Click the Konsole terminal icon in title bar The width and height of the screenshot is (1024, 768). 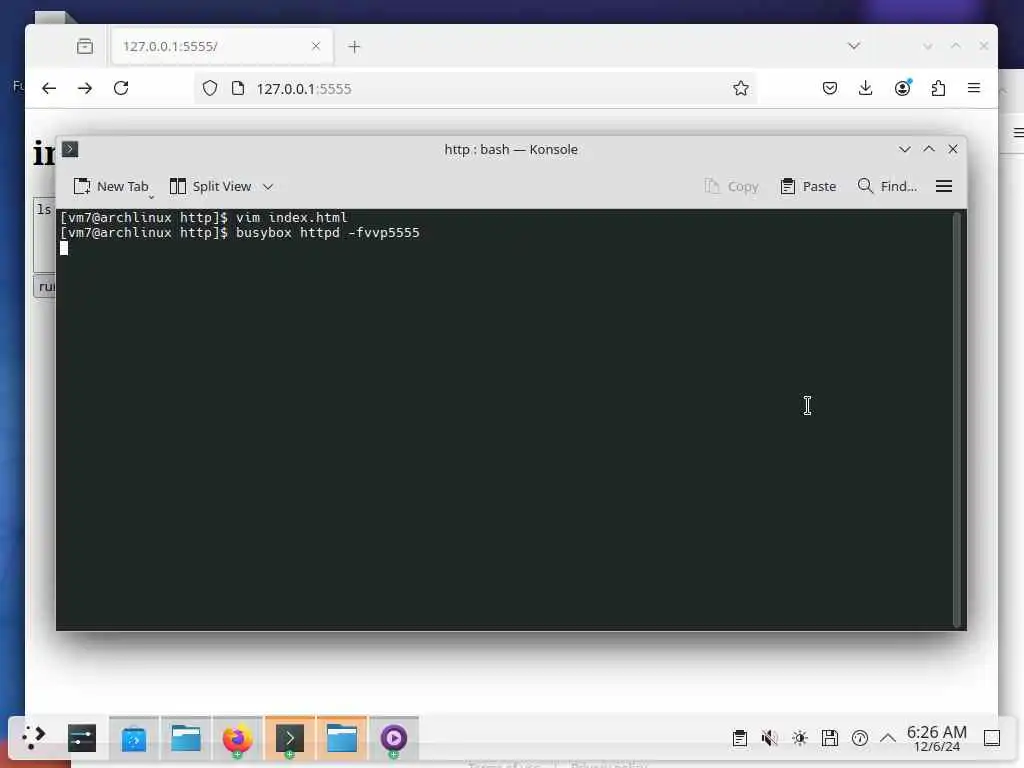pos(71,150)
